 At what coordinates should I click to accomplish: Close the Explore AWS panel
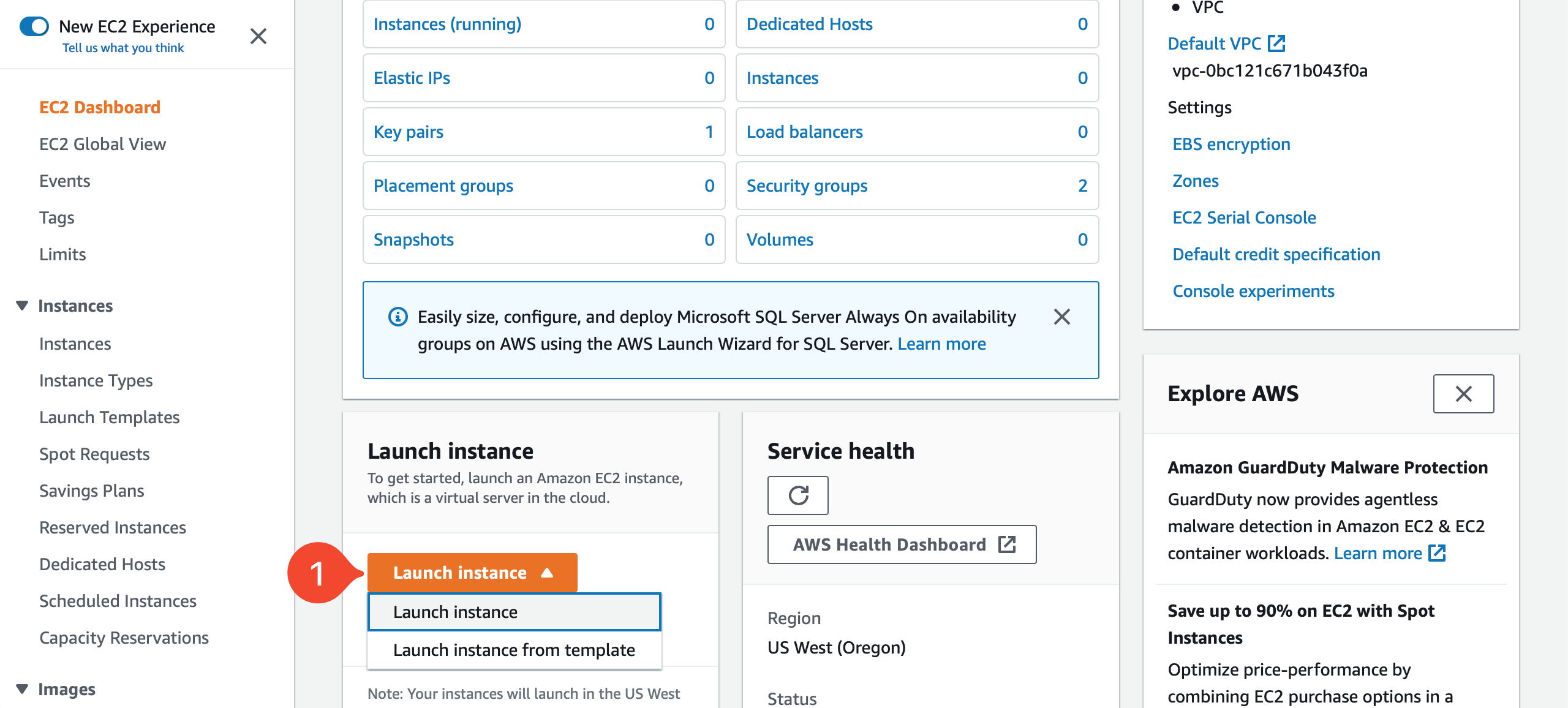(x=1463, y=394)
